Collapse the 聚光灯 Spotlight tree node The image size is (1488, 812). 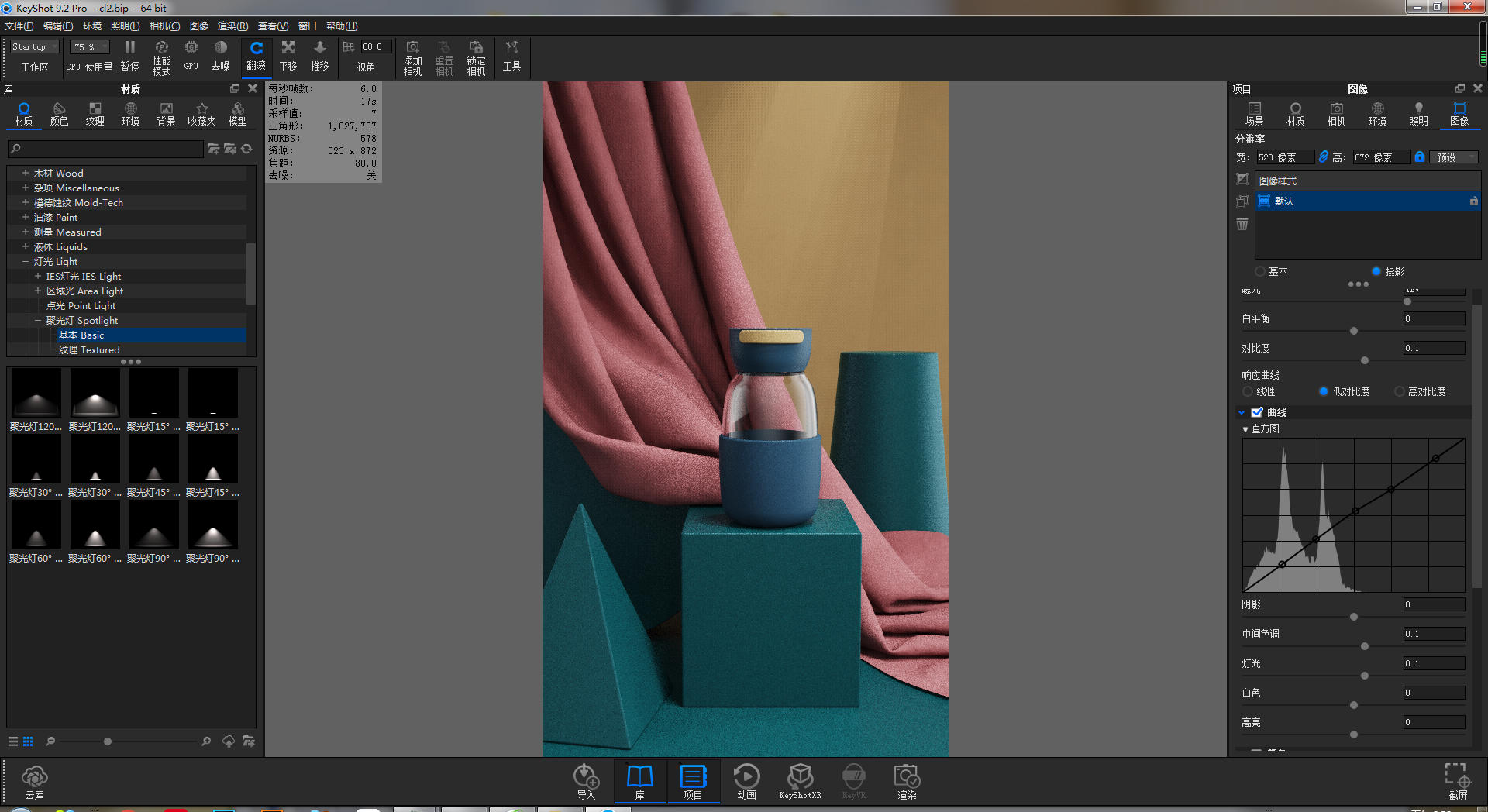(38, 320)
